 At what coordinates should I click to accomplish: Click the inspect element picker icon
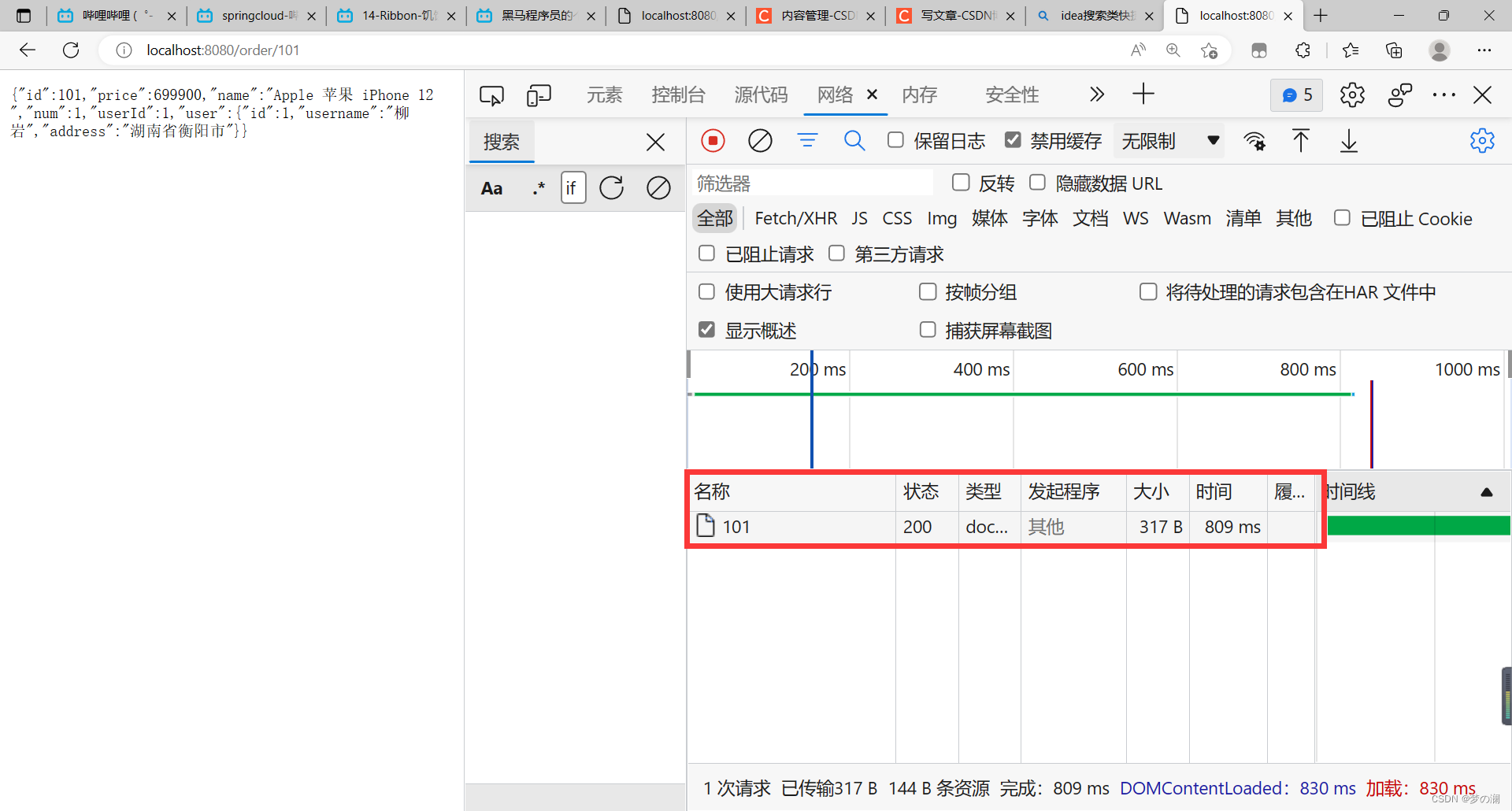click(x=491, y=96)
